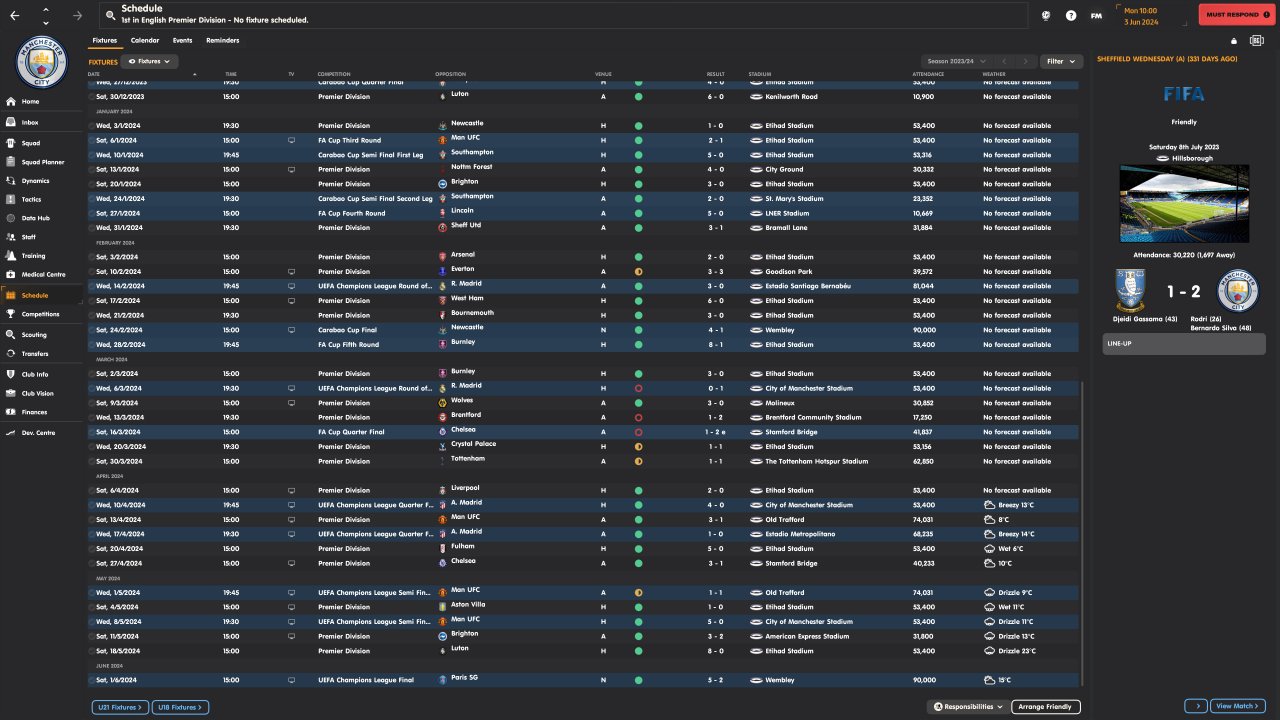Screen dimensions: 1280x720
Task: Open Training from the sidebar
Action: pyautogui.click(x=33, y=256)
